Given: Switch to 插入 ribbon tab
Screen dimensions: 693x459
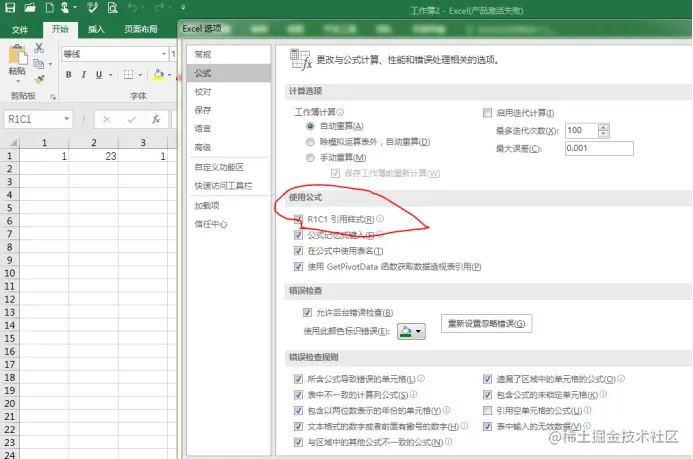Looking at the screenshot, I should tap(96, 29).
